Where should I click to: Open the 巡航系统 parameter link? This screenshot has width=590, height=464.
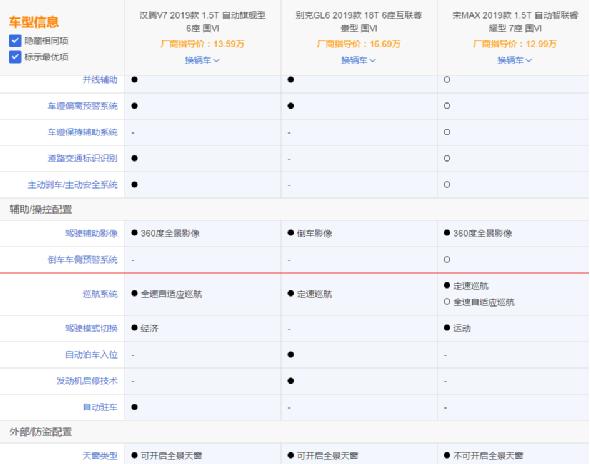point(100,294)
